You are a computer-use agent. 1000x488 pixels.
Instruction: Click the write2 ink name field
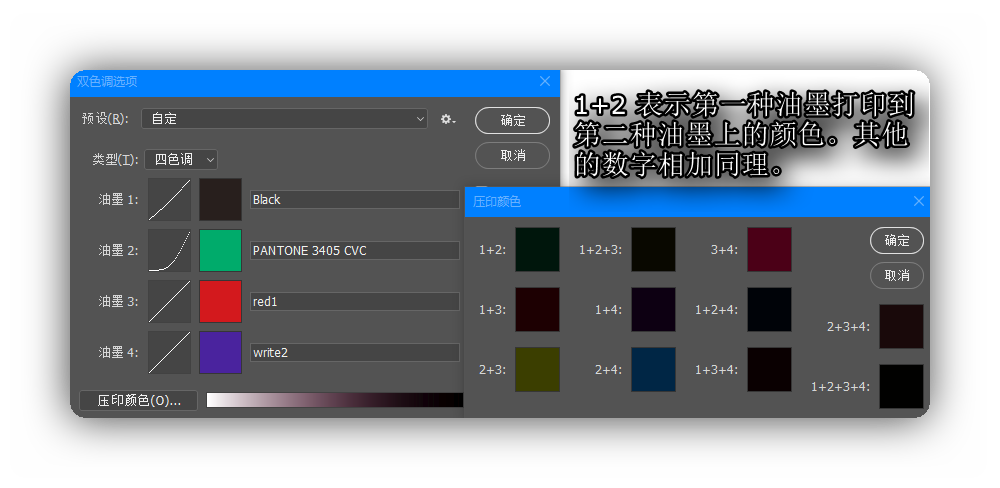(355, 352)
